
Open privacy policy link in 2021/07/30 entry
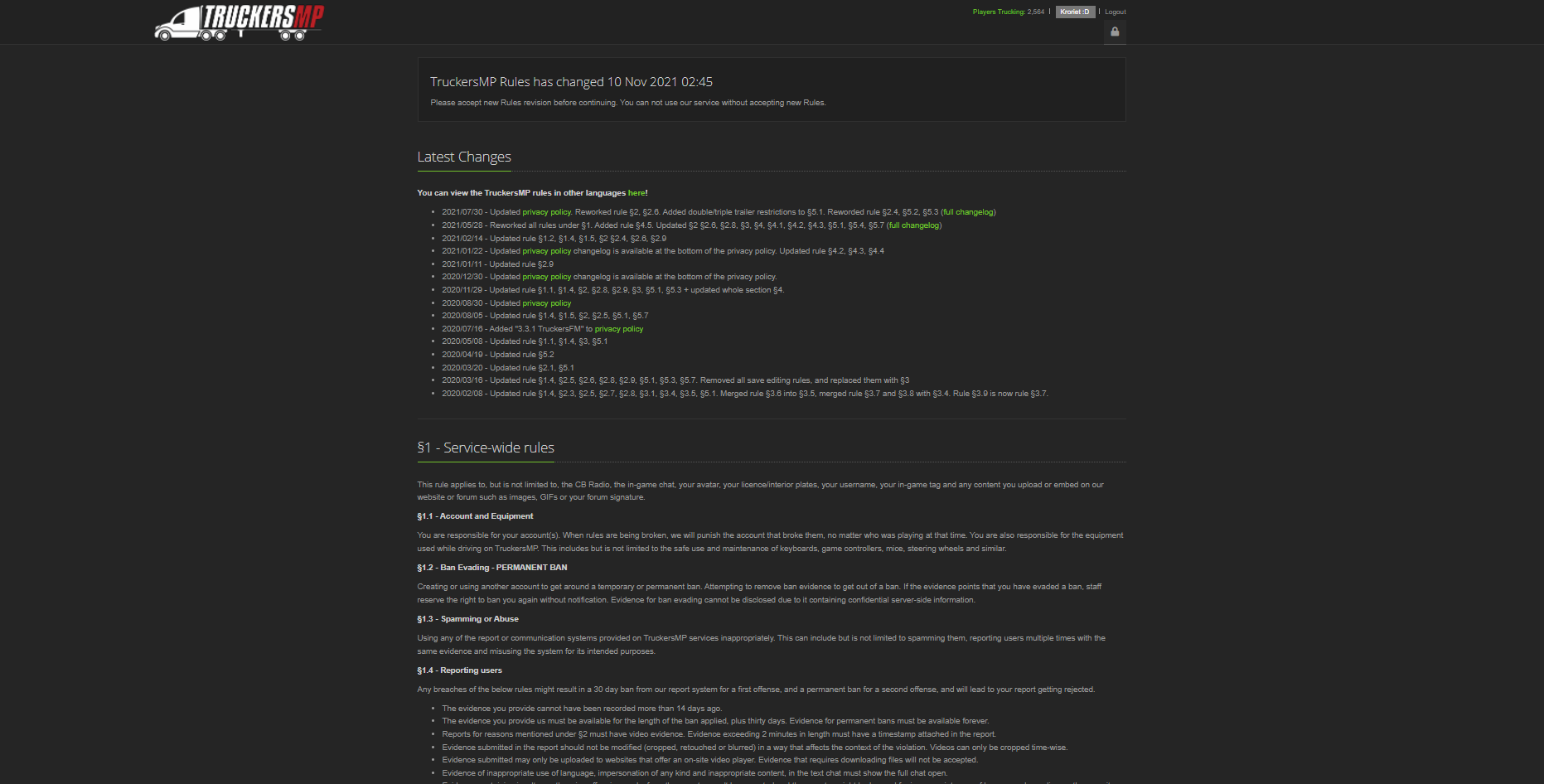546,212
